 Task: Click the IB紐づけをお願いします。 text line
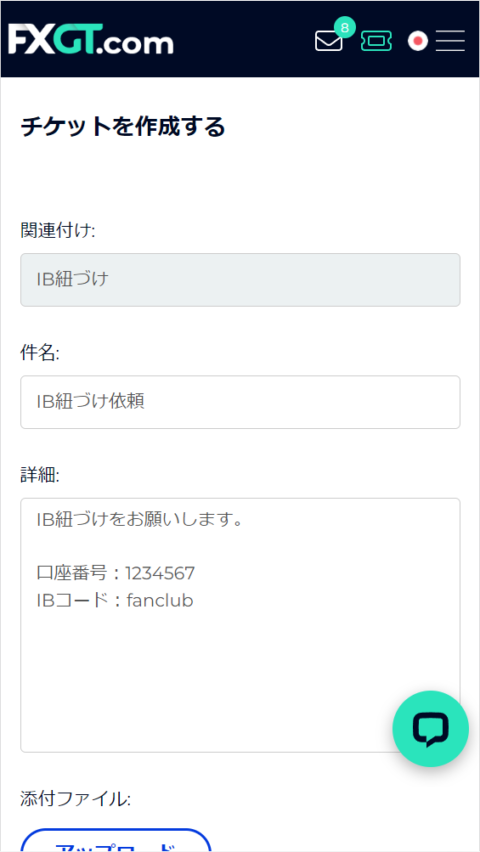(x=139, y=520)
